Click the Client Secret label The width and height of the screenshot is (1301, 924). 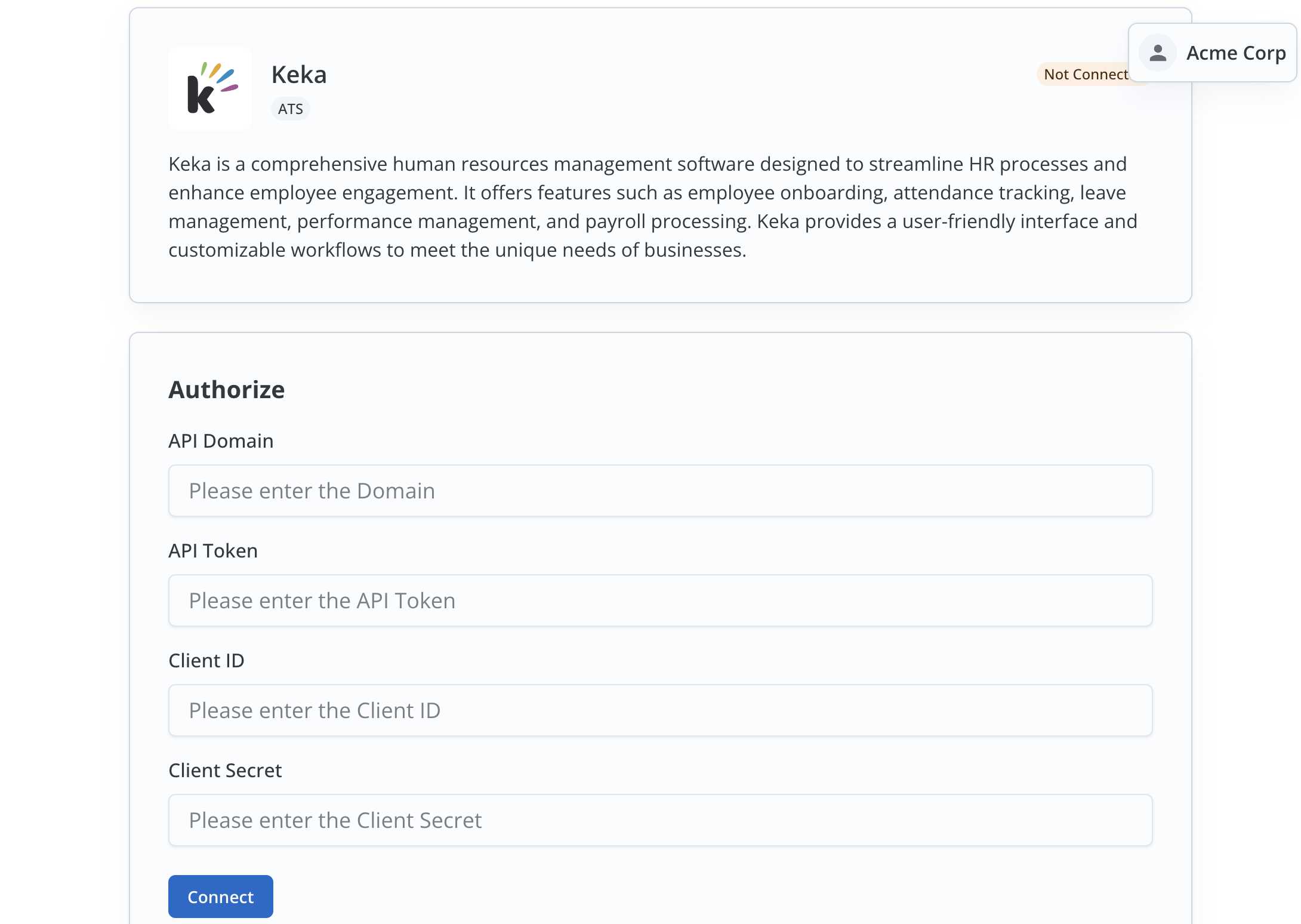(x=225, y=770)
